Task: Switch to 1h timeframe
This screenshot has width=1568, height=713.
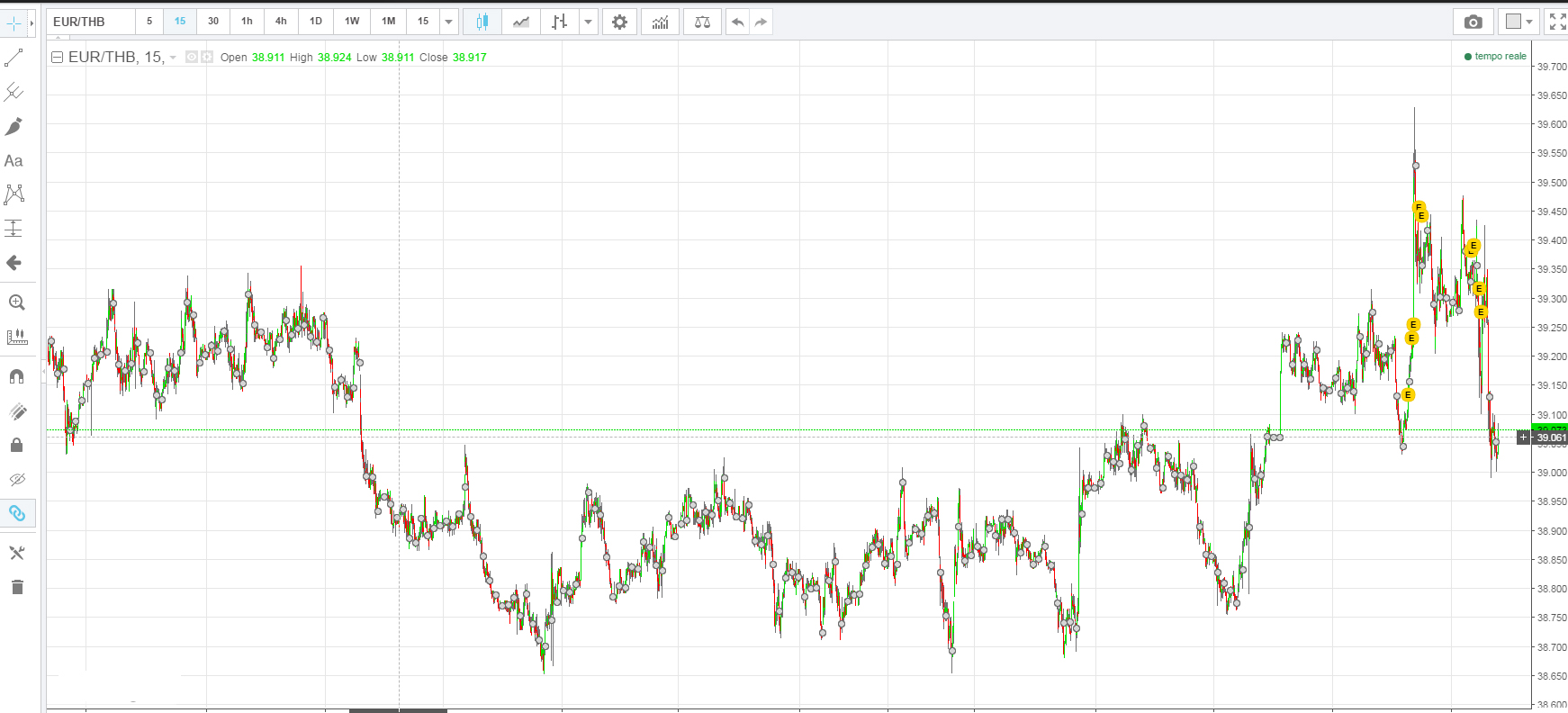Action: point(247,22)
